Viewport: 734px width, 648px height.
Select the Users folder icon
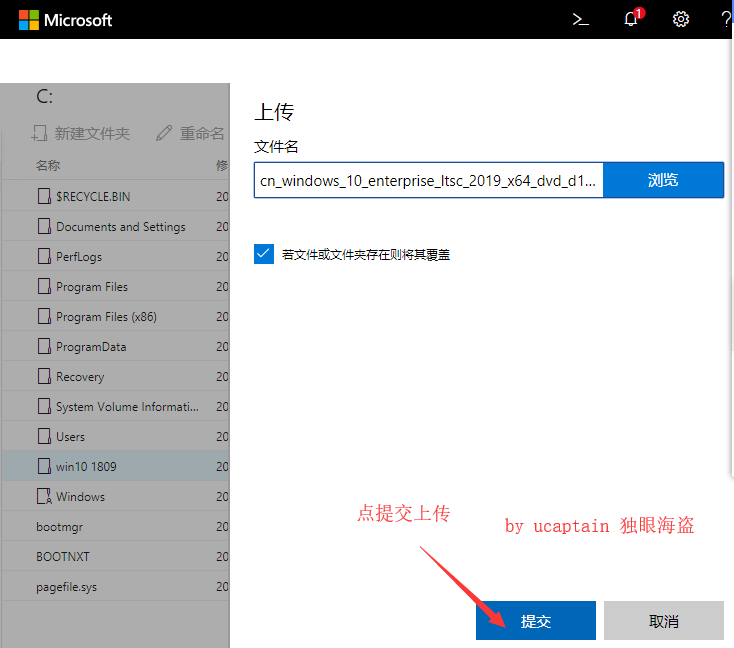pos(44,436)
